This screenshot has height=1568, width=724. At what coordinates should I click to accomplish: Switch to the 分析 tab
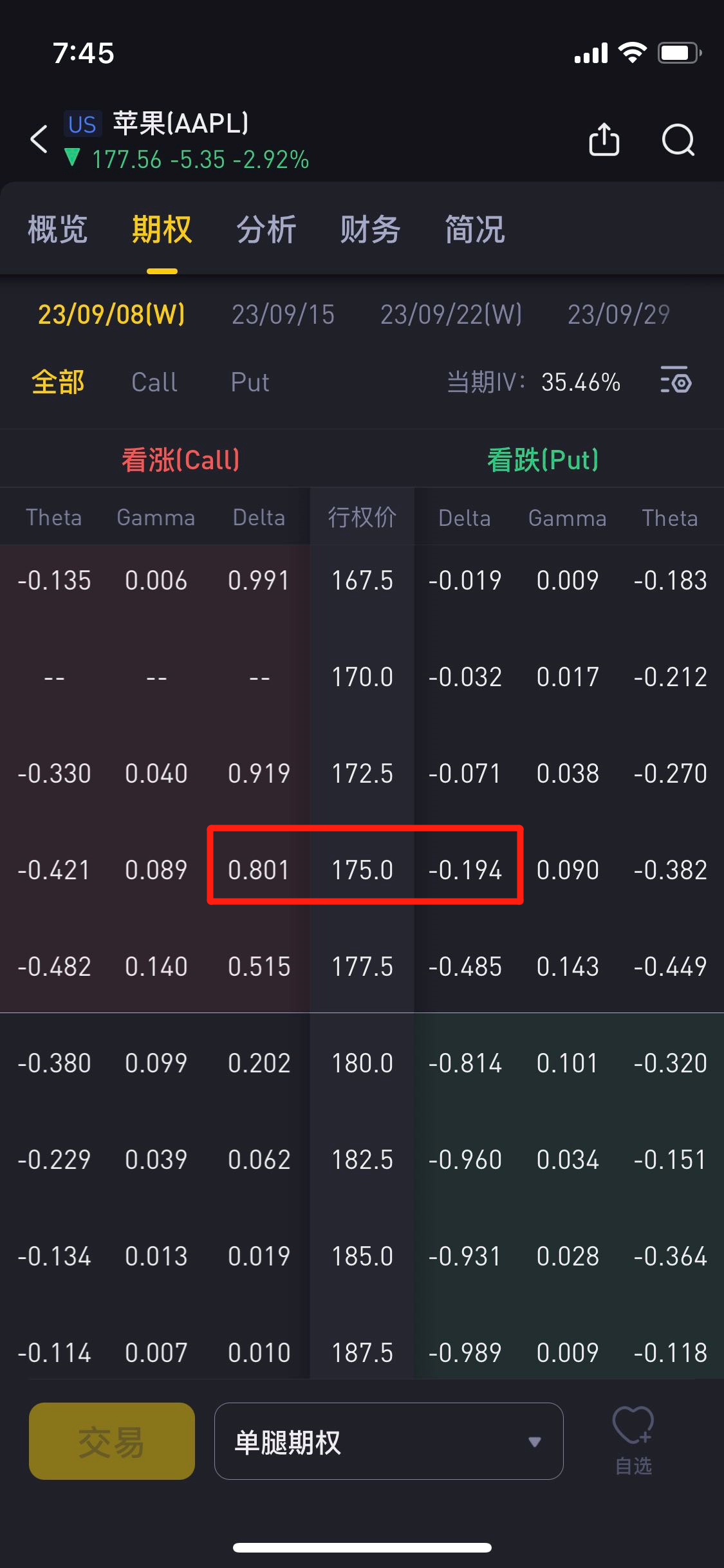coord(266,230)
